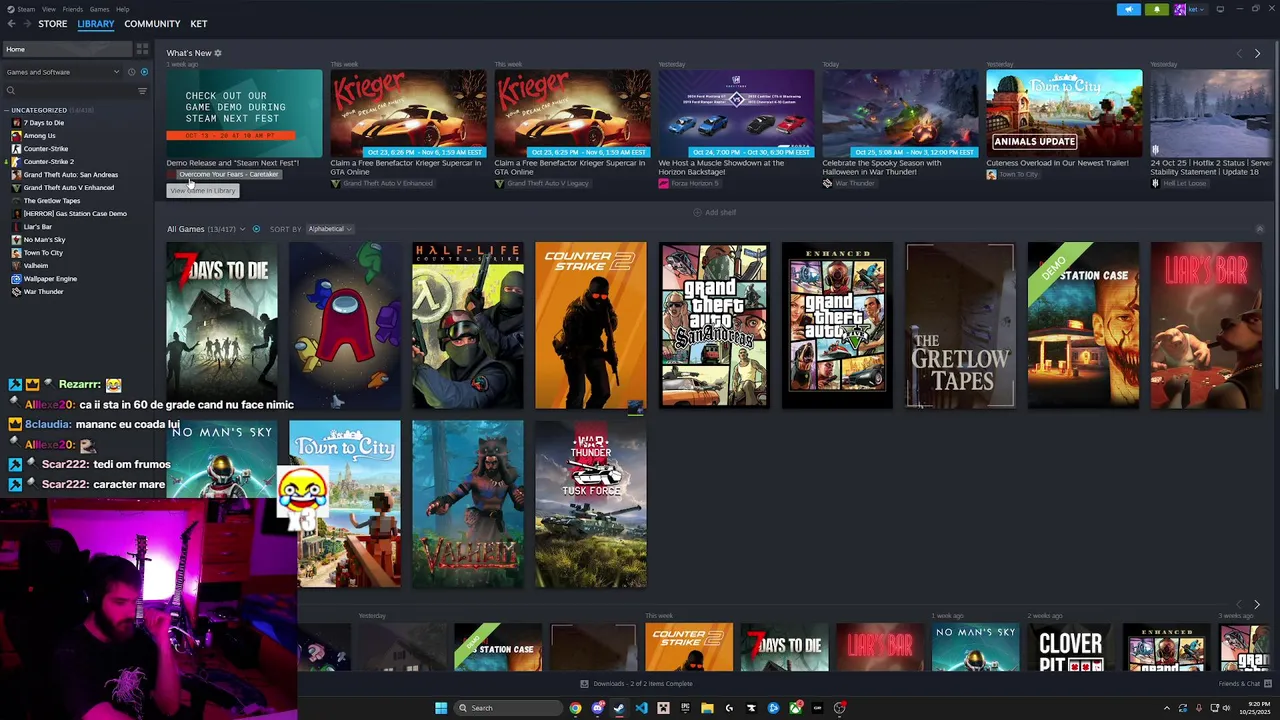
Task: Open the Friends menu
Action: point(73,9)
